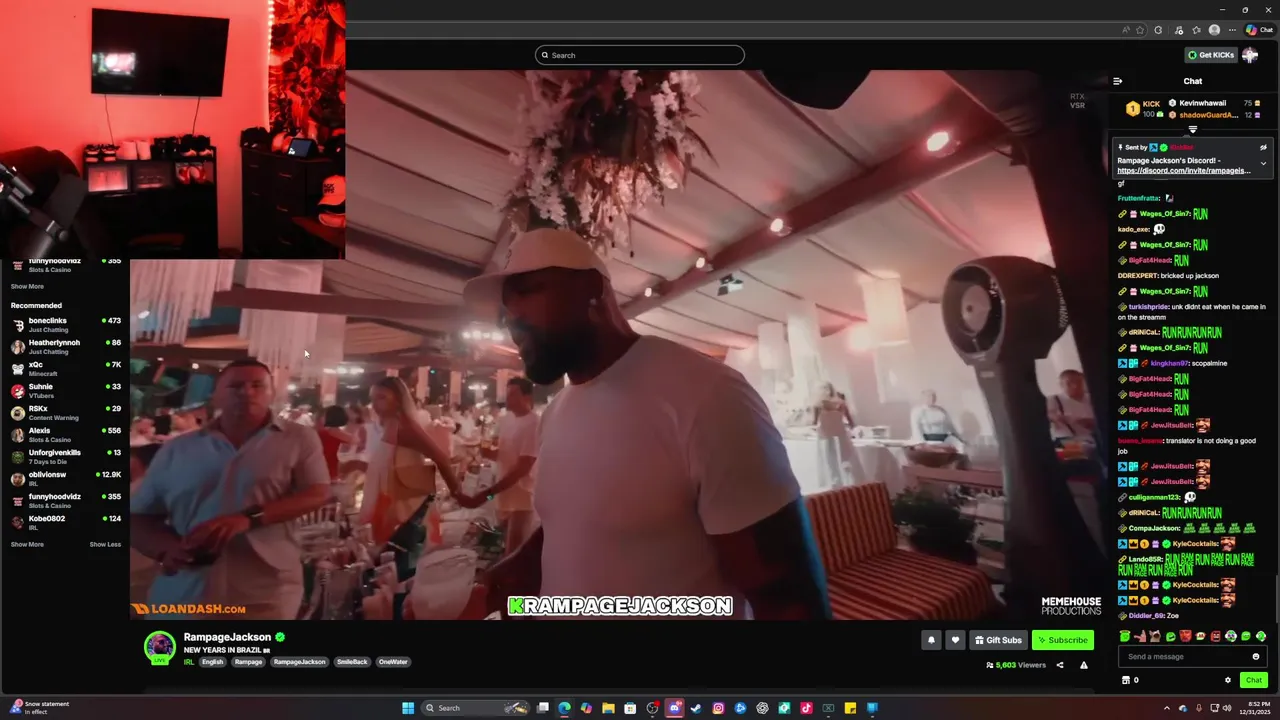Click Show Less under Recommended

[105, 544]
